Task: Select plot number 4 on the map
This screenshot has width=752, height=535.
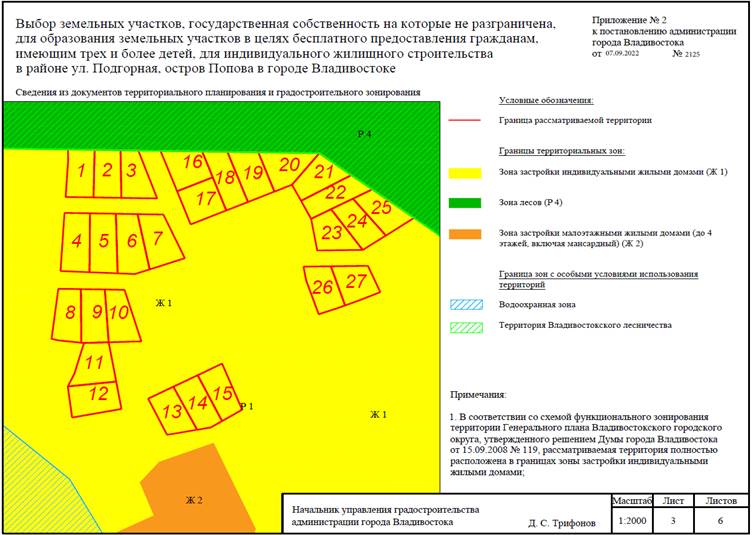Action: [x=76, y=242]
